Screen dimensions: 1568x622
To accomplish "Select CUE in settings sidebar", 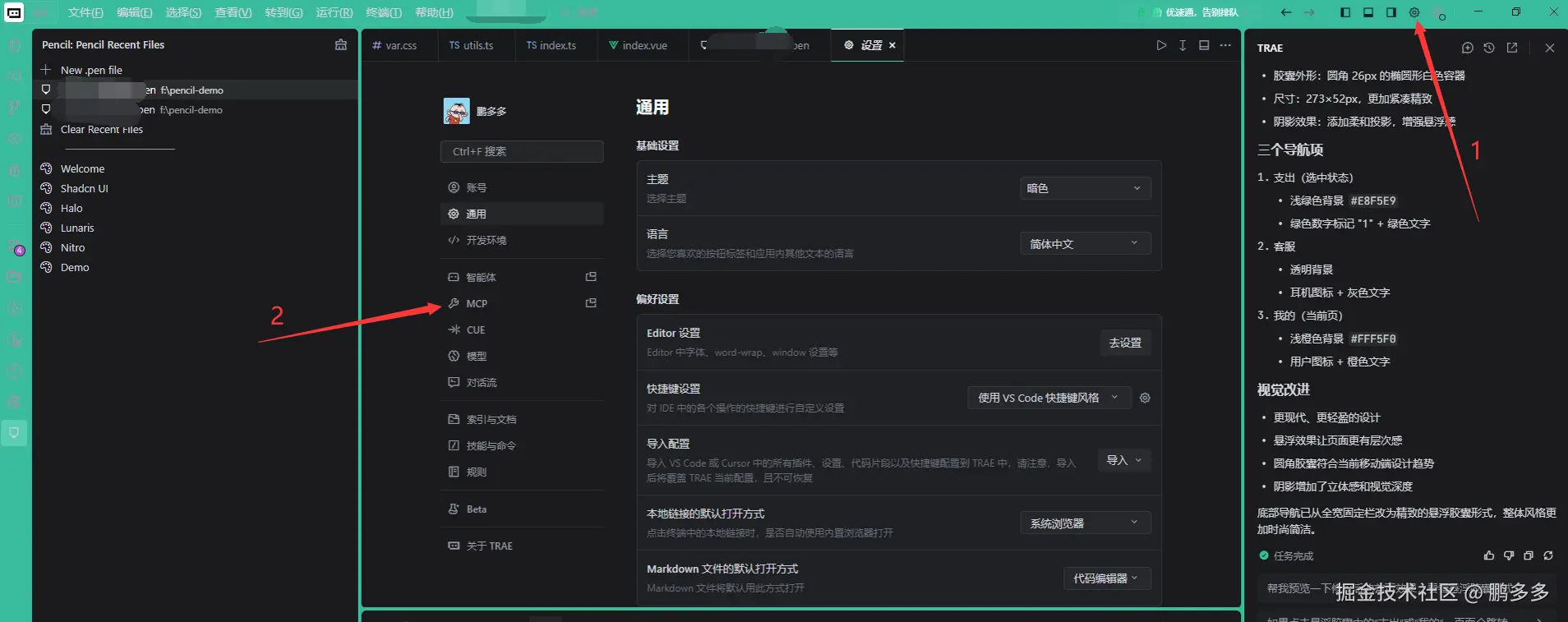I will [522, 329].
